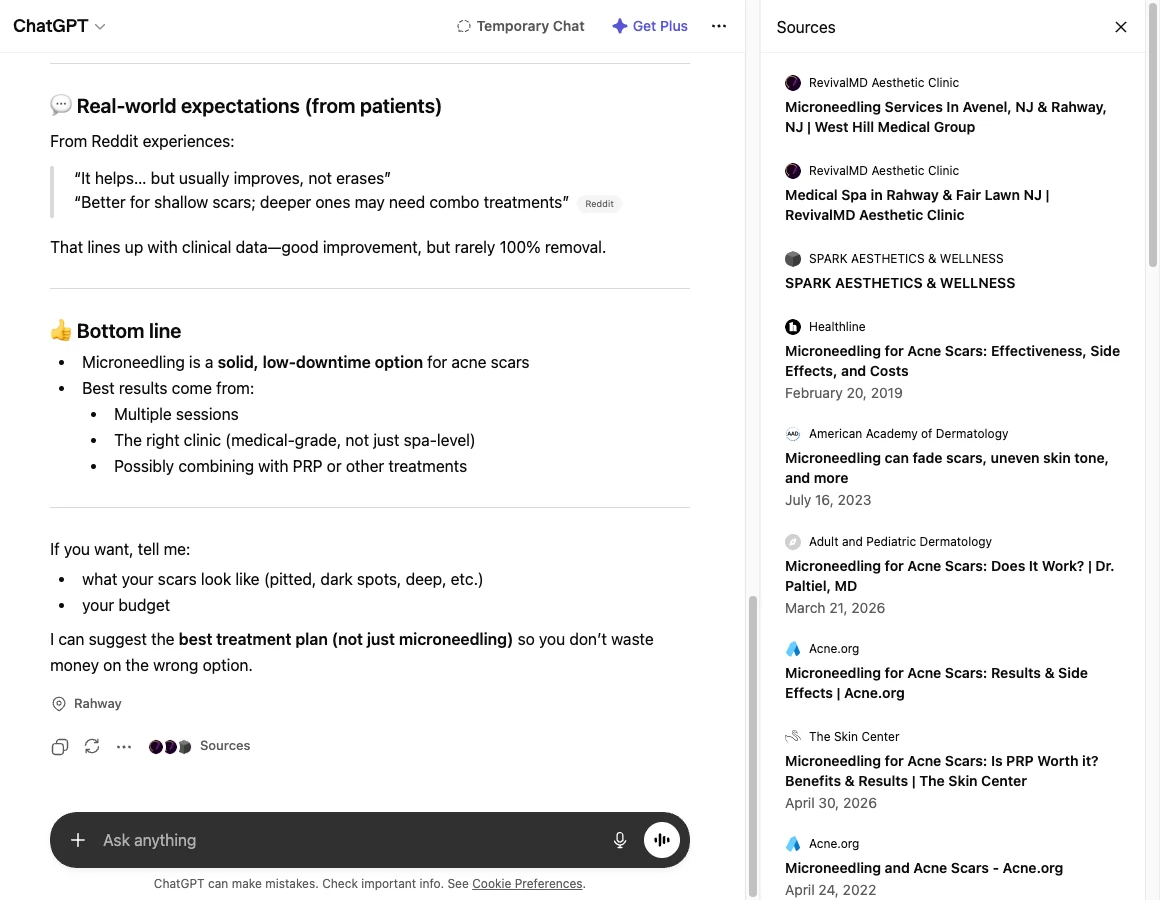Close the Sources panel
Image resolution: width=1160 pixels, height=900 pixels.
tap(1121, 27)
